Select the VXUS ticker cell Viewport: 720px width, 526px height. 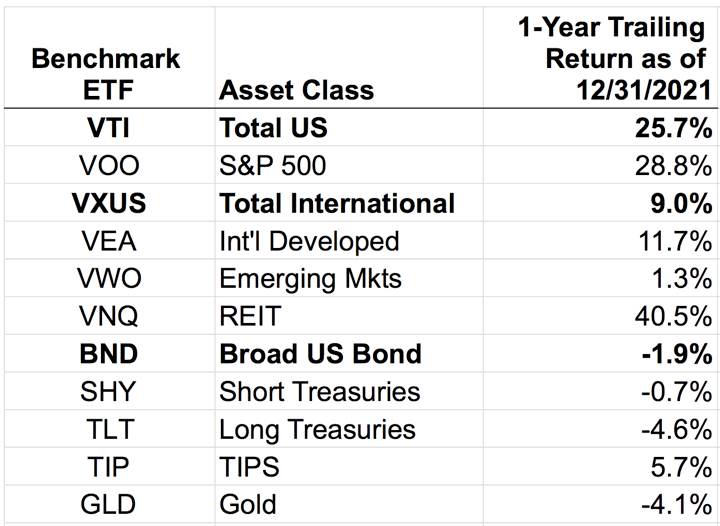coord(109,203)
